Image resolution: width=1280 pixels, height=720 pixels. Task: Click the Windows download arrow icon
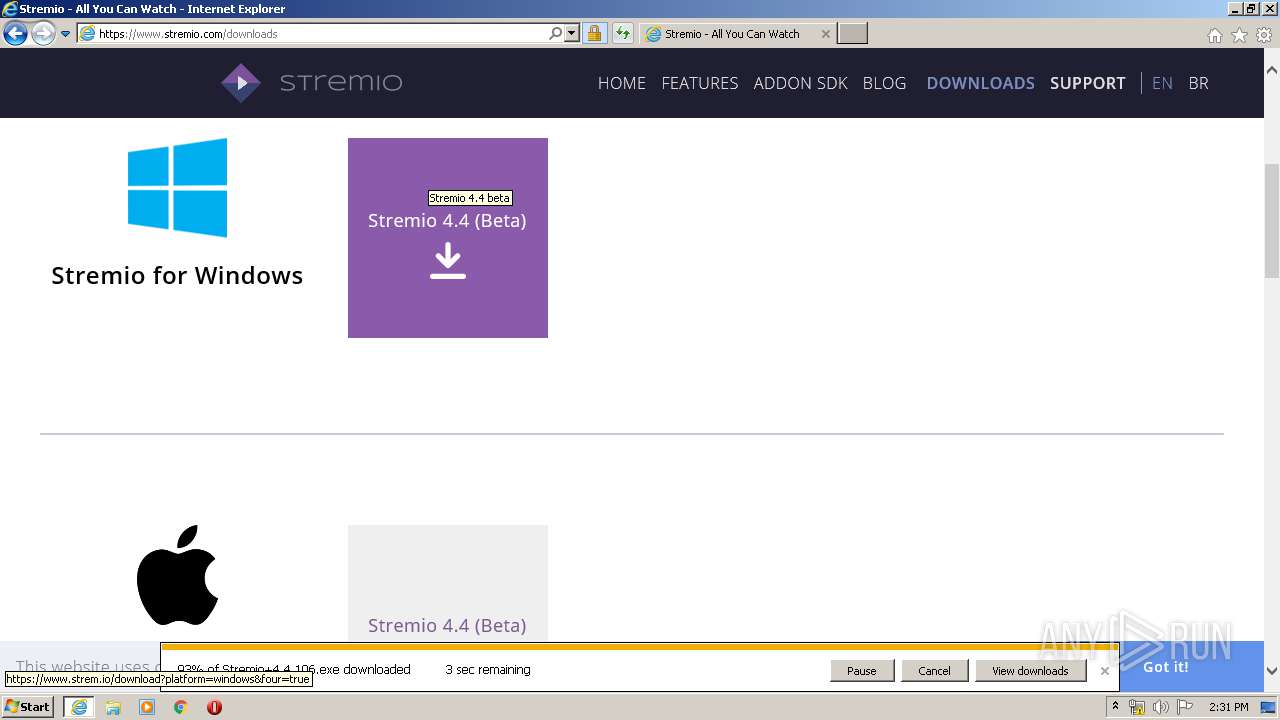coord(448,262)
